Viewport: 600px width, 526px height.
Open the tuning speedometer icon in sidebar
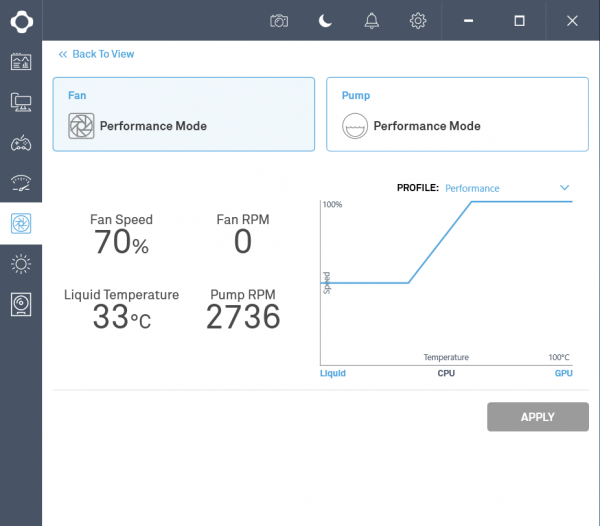point(21,183)
